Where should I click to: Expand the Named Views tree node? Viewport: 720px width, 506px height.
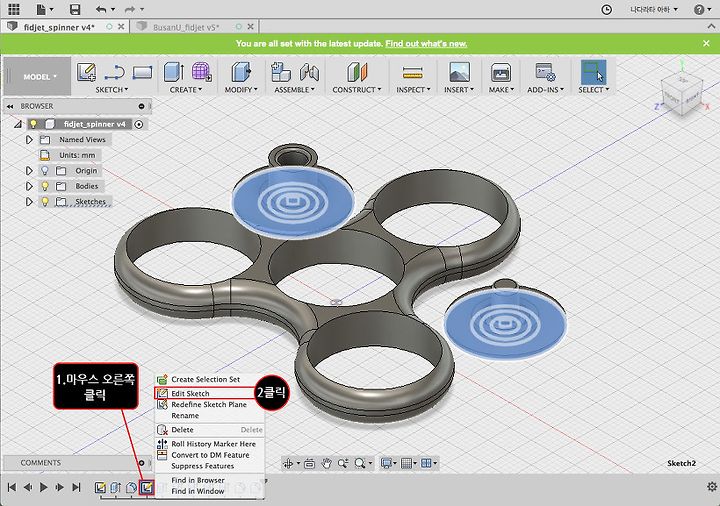(x=29, y=140)
